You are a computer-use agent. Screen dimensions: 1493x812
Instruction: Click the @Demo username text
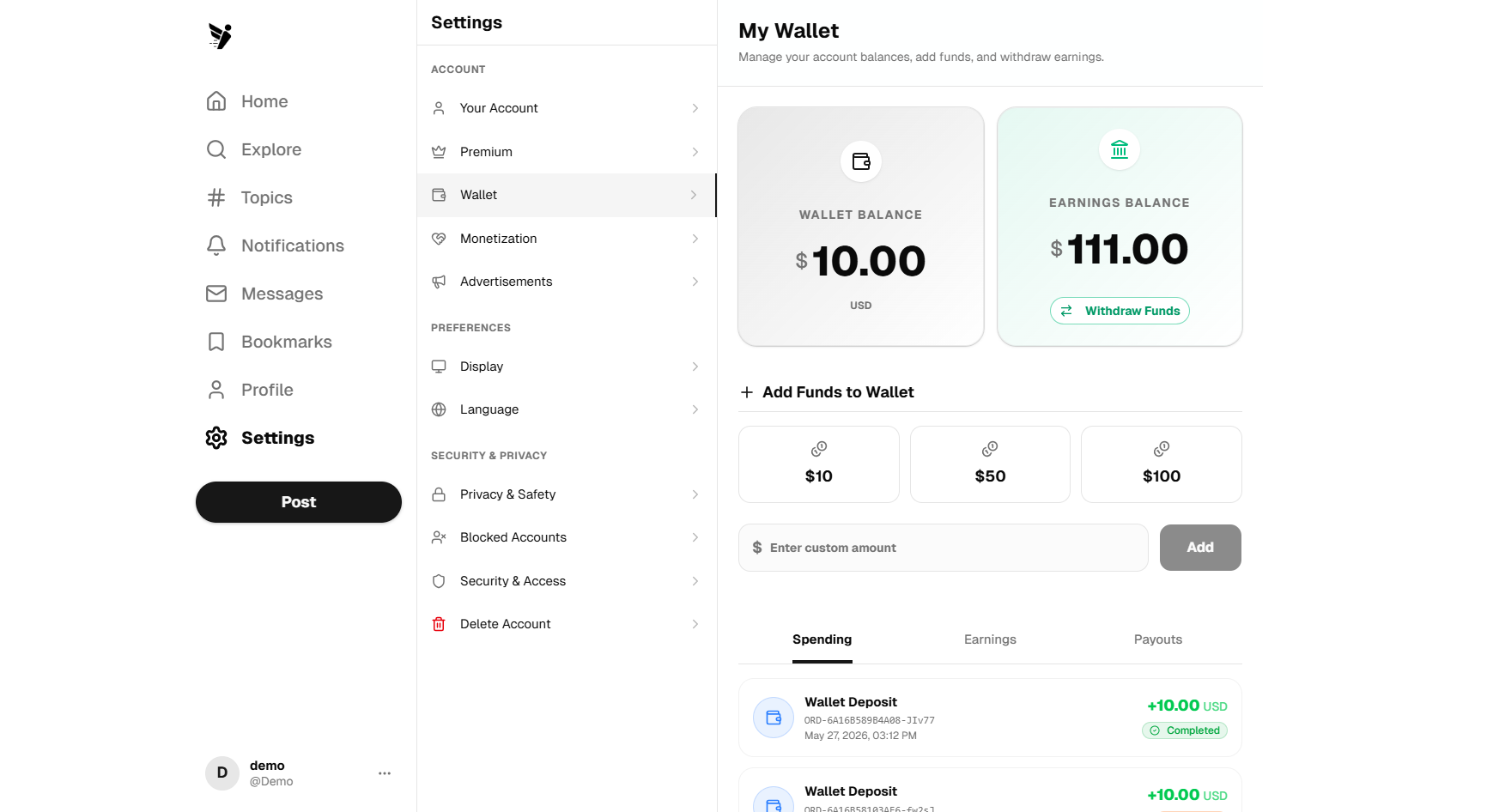(271, 781)
